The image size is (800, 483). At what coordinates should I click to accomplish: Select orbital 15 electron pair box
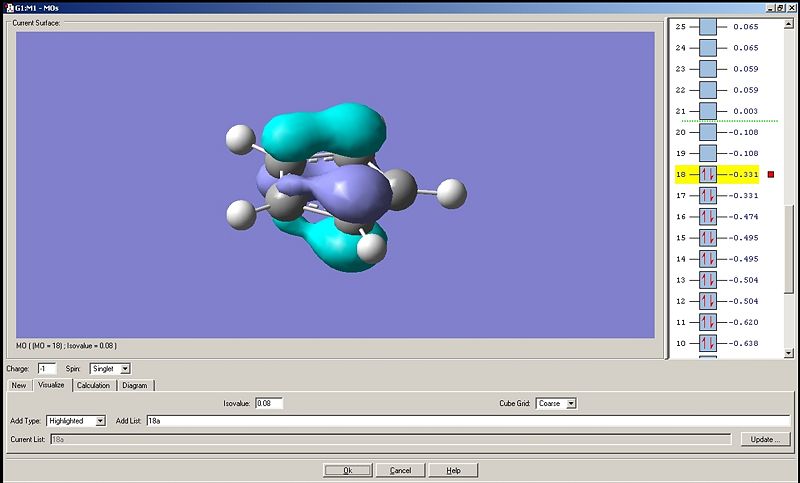pyautogui.click(x=708, y=238)
